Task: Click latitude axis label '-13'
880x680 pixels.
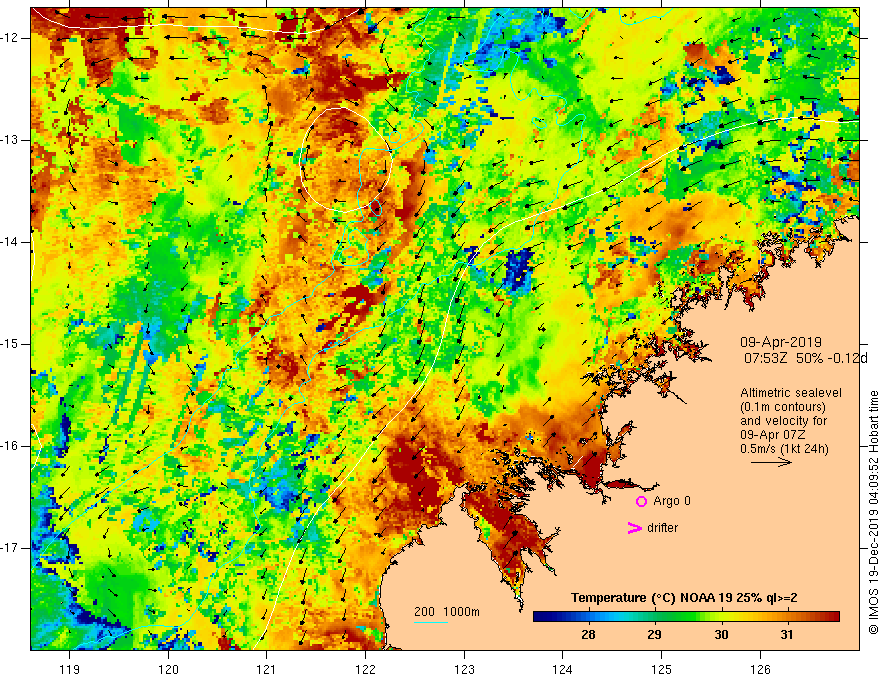Action: click(10, 140)
